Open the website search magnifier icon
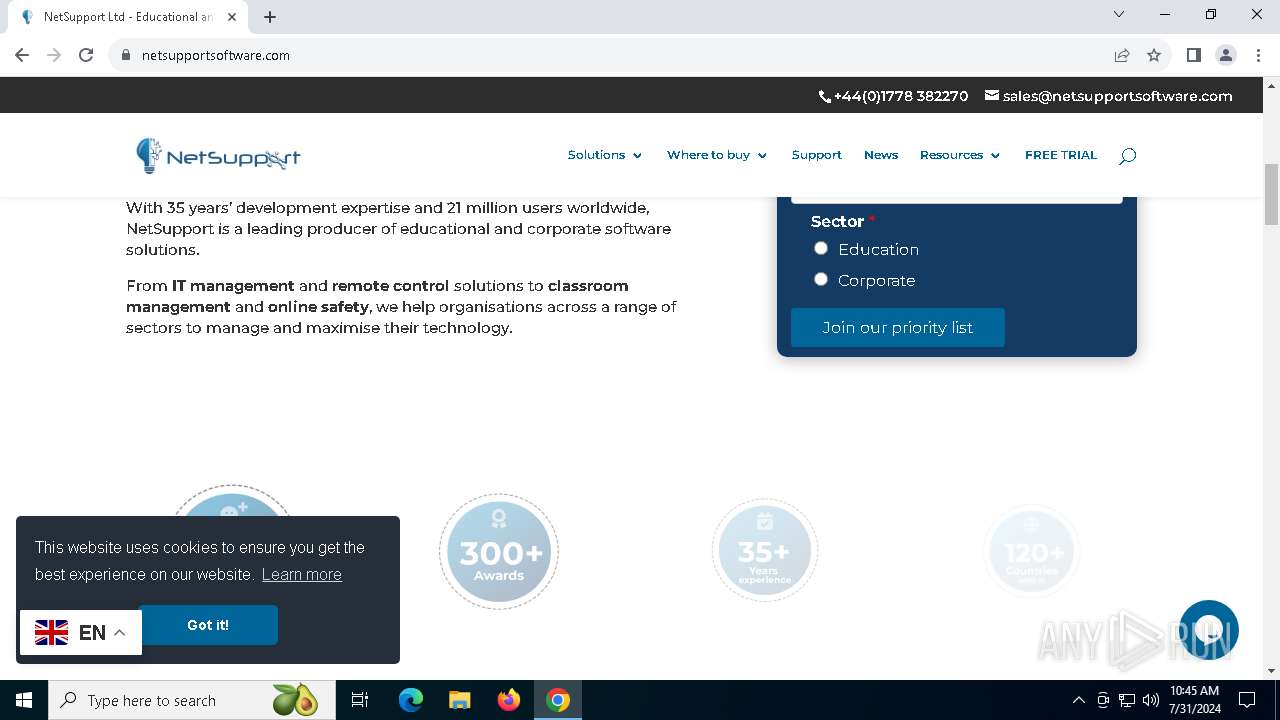This screenshot has width=1280, height=720. [x=1127, y=156]
